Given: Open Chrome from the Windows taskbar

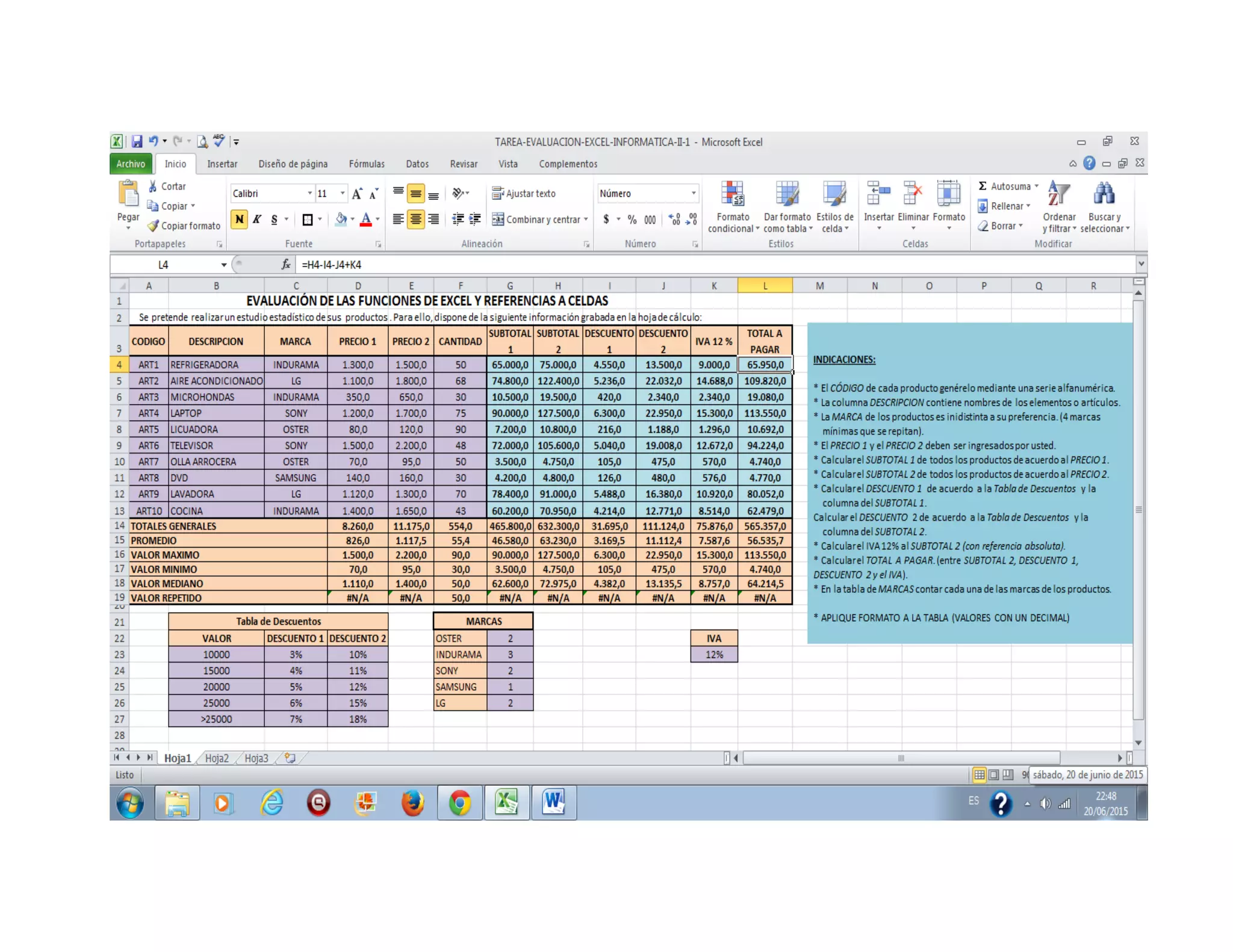Looking at the screenshot, I should tap(459, 803).
